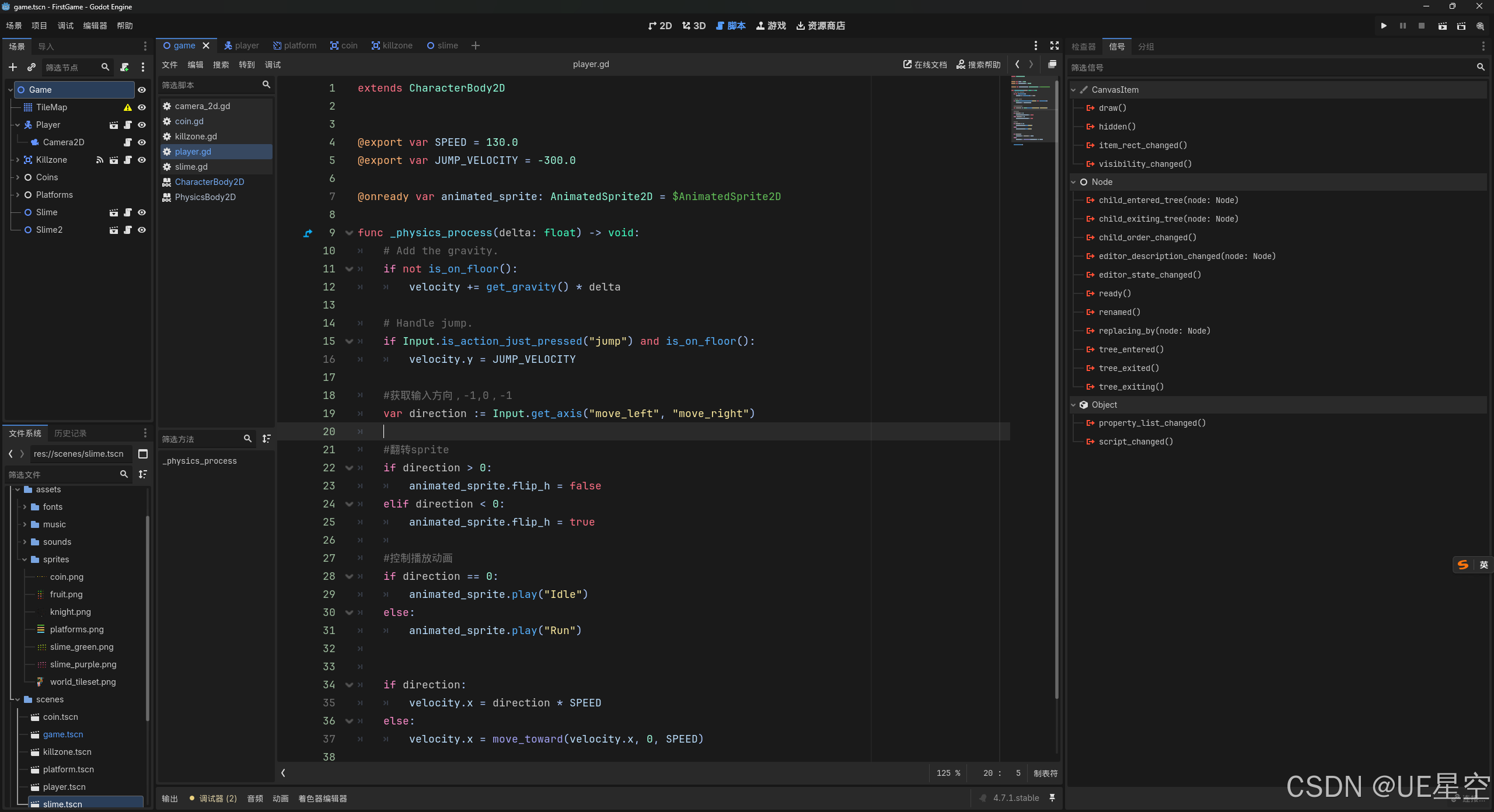The image size is (1494, 812).
Task: Open Player scene in editor icon
Action: (x=114, y=125)
